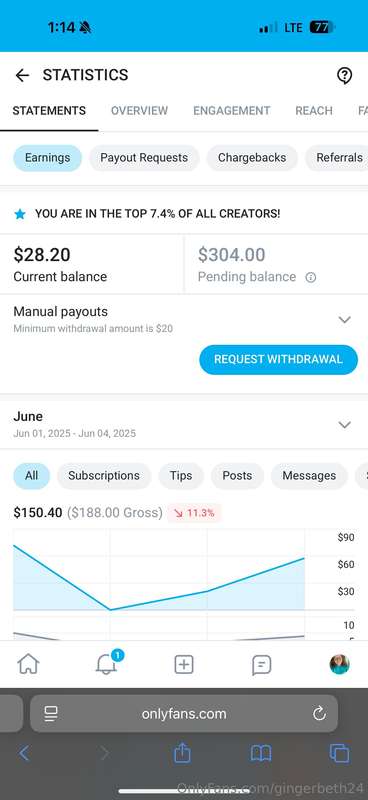Tap the onlyfans.com address field
Viewport: 368px width, 800px height.
(x=184, y=713)
